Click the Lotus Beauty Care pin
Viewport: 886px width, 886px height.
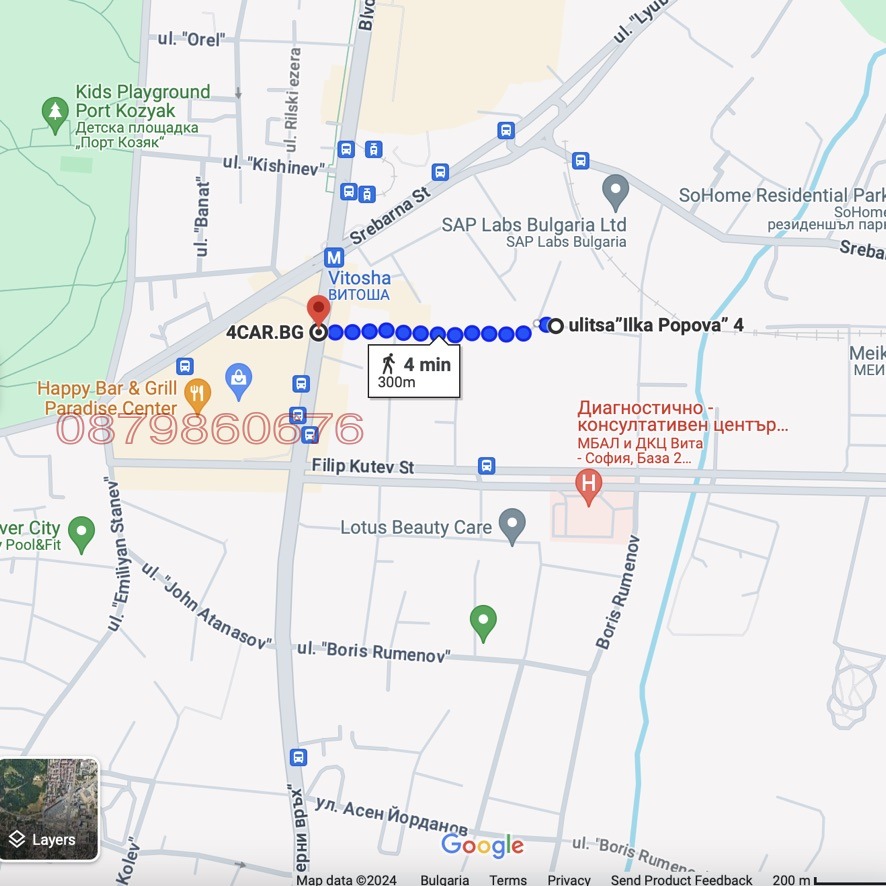click(x=512, y=524)
